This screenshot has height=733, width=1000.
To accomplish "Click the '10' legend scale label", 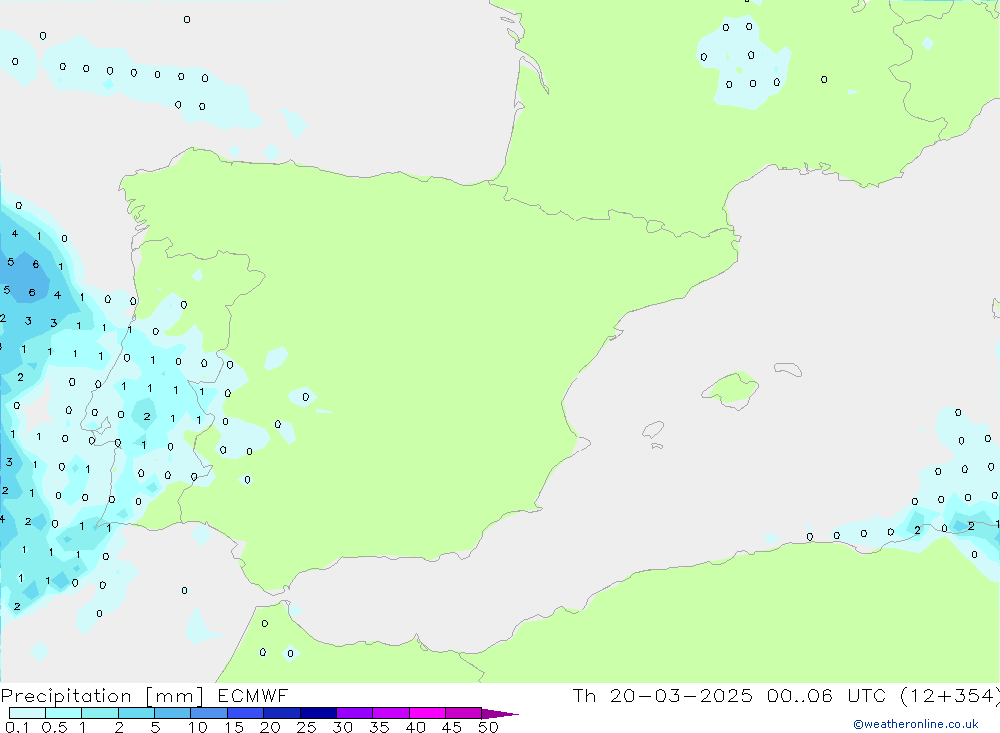I will pyautogui.click(x=198, y=727).
